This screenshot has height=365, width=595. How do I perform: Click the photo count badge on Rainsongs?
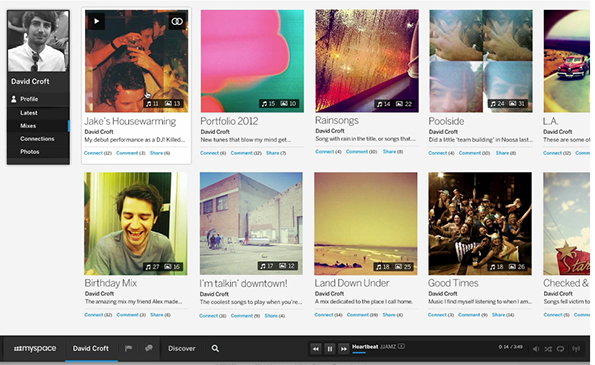click(x=404, y=104)
